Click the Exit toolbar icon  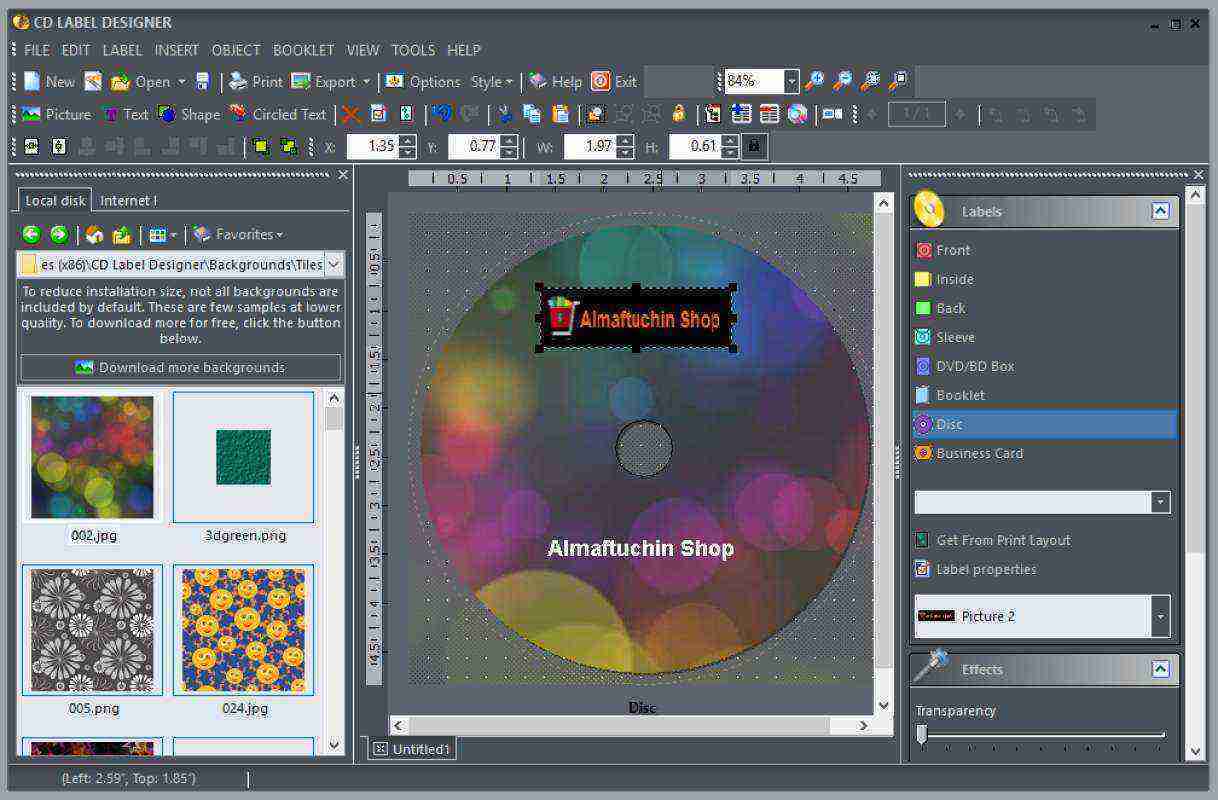click(600, 81)
